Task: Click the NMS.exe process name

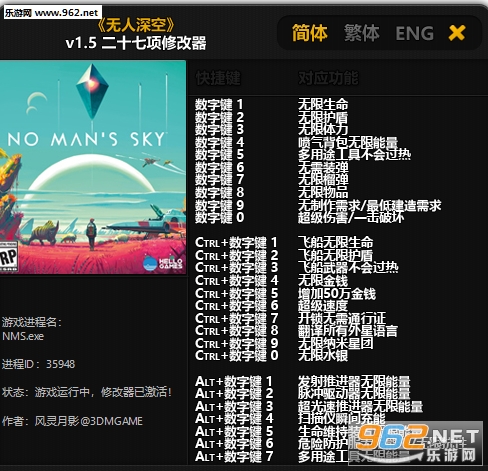Action: coord(23,336)
